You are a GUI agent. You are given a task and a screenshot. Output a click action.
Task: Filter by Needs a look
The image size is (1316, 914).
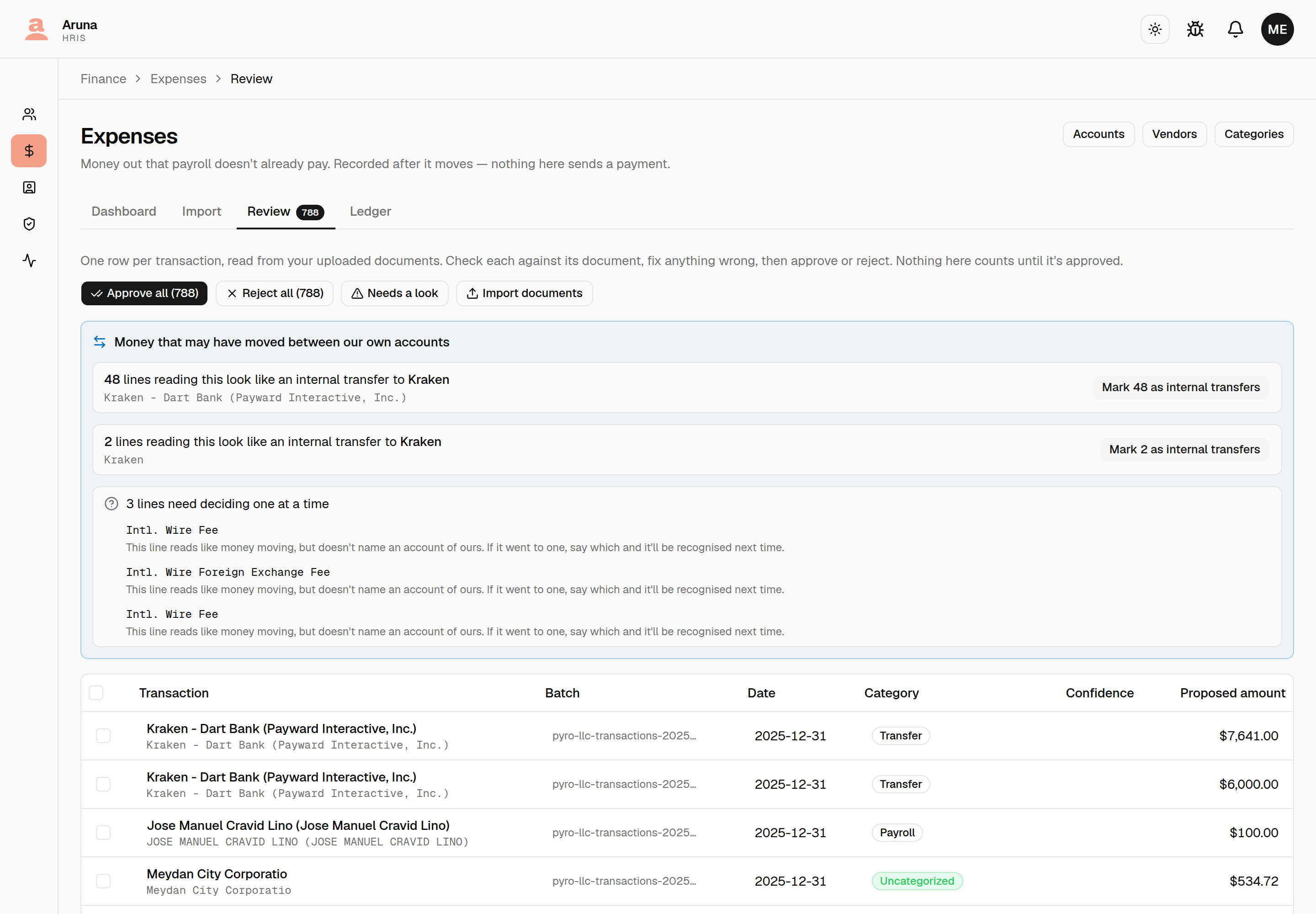[394, 293]
